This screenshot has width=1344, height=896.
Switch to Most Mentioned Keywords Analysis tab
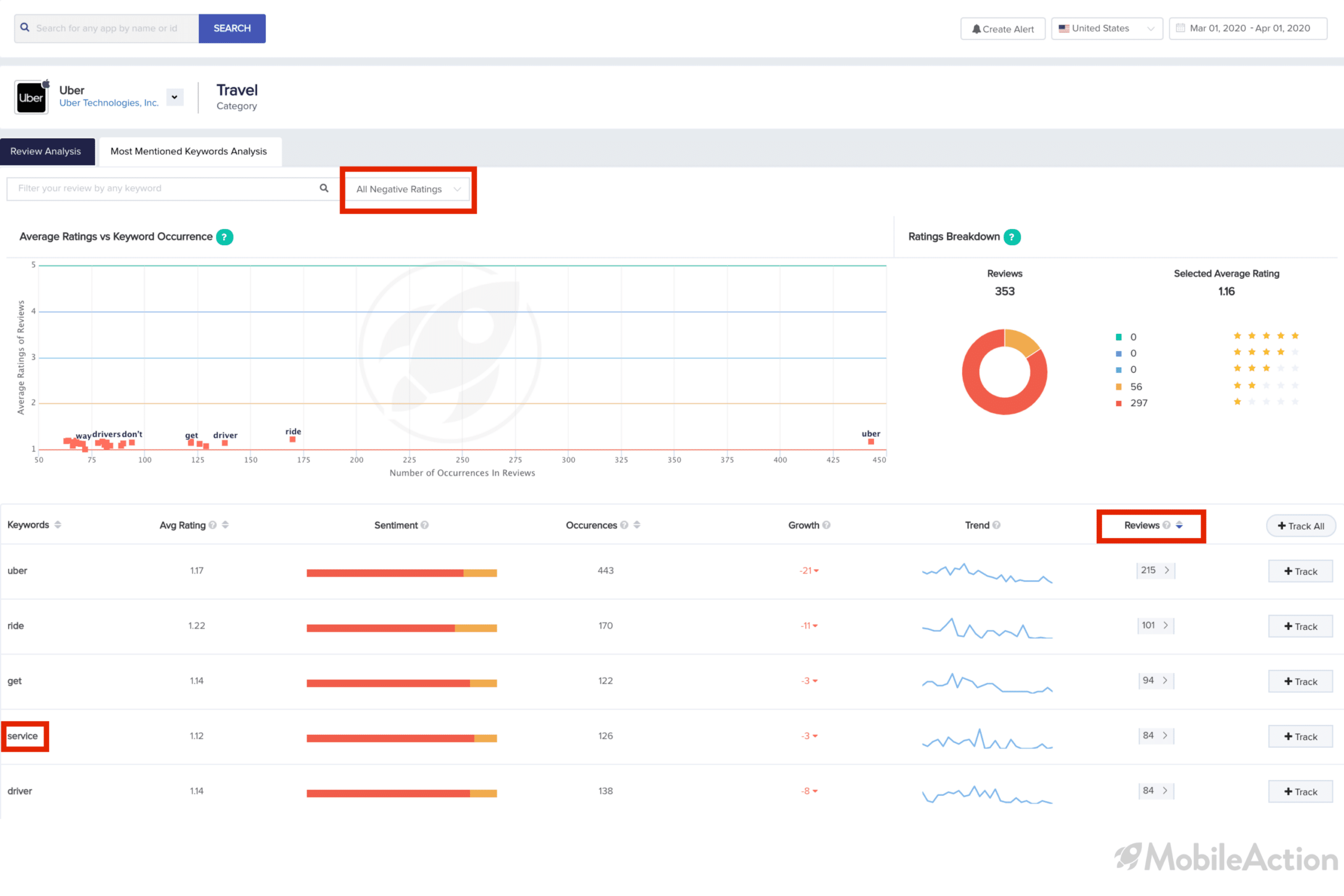click(x=190, y=151)
